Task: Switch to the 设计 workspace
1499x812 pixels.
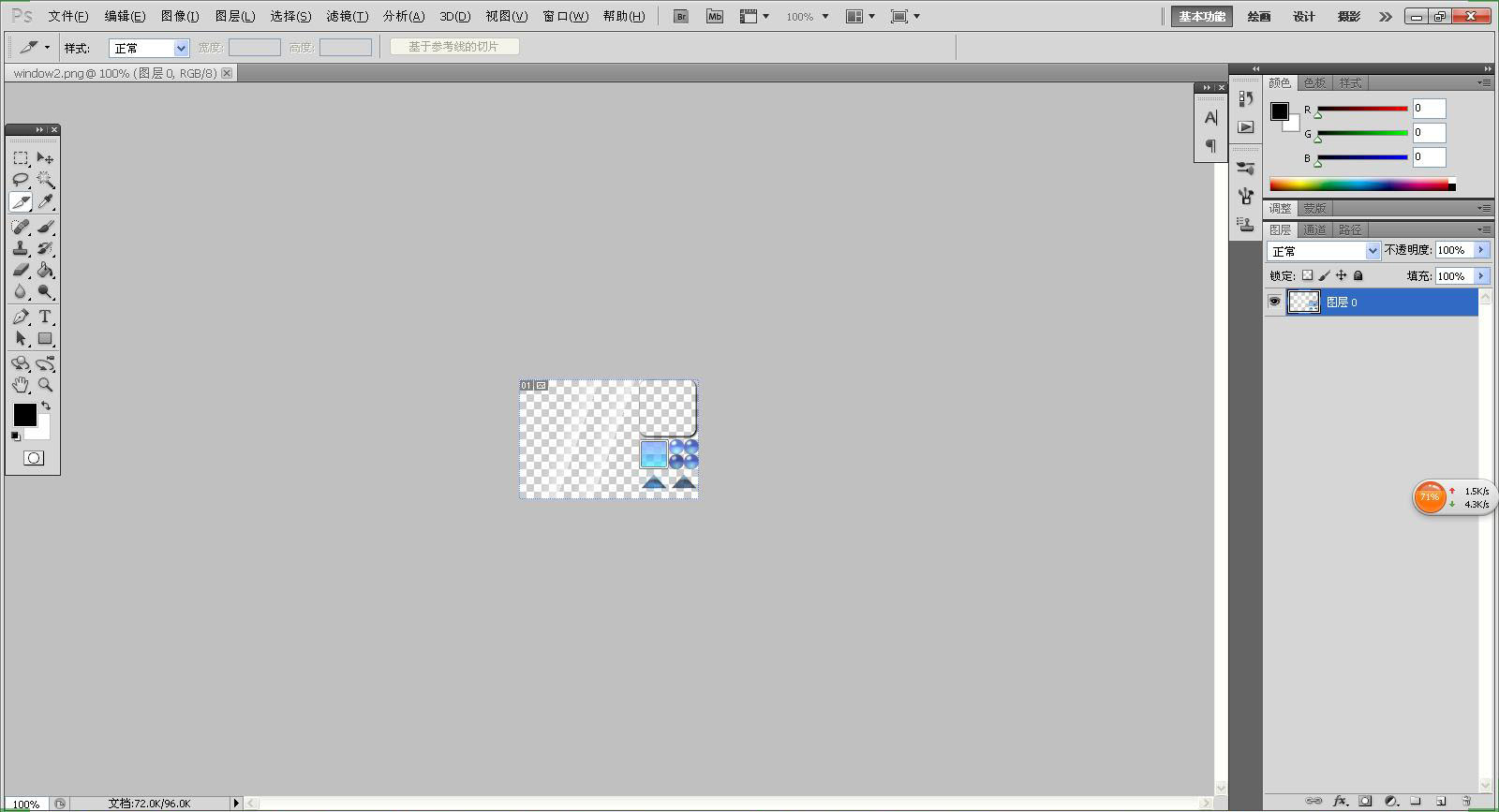Action: pyautogui.click(x=1304, y=16)
